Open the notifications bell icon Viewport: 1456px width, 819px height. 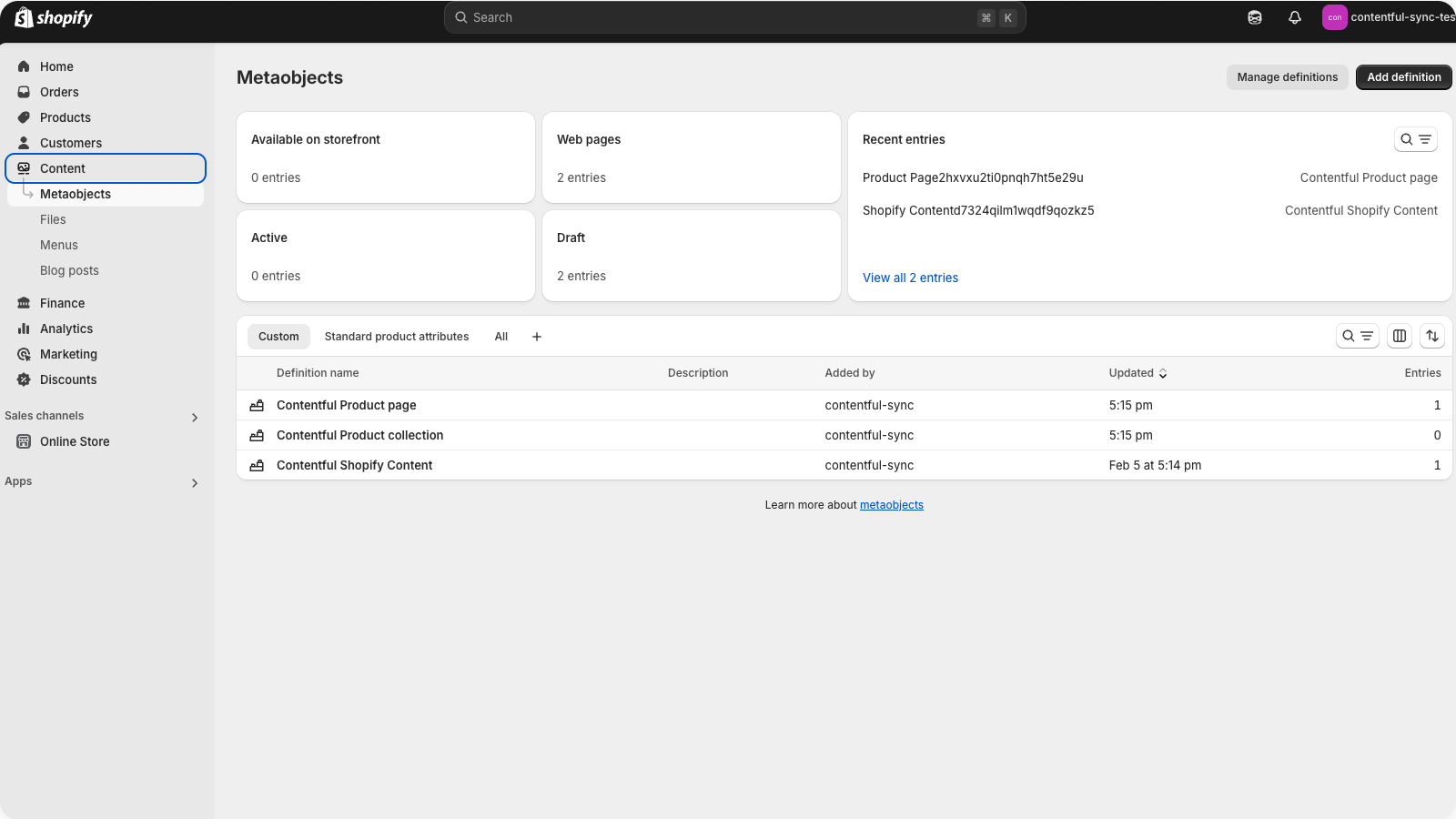tap(1294, 17)
